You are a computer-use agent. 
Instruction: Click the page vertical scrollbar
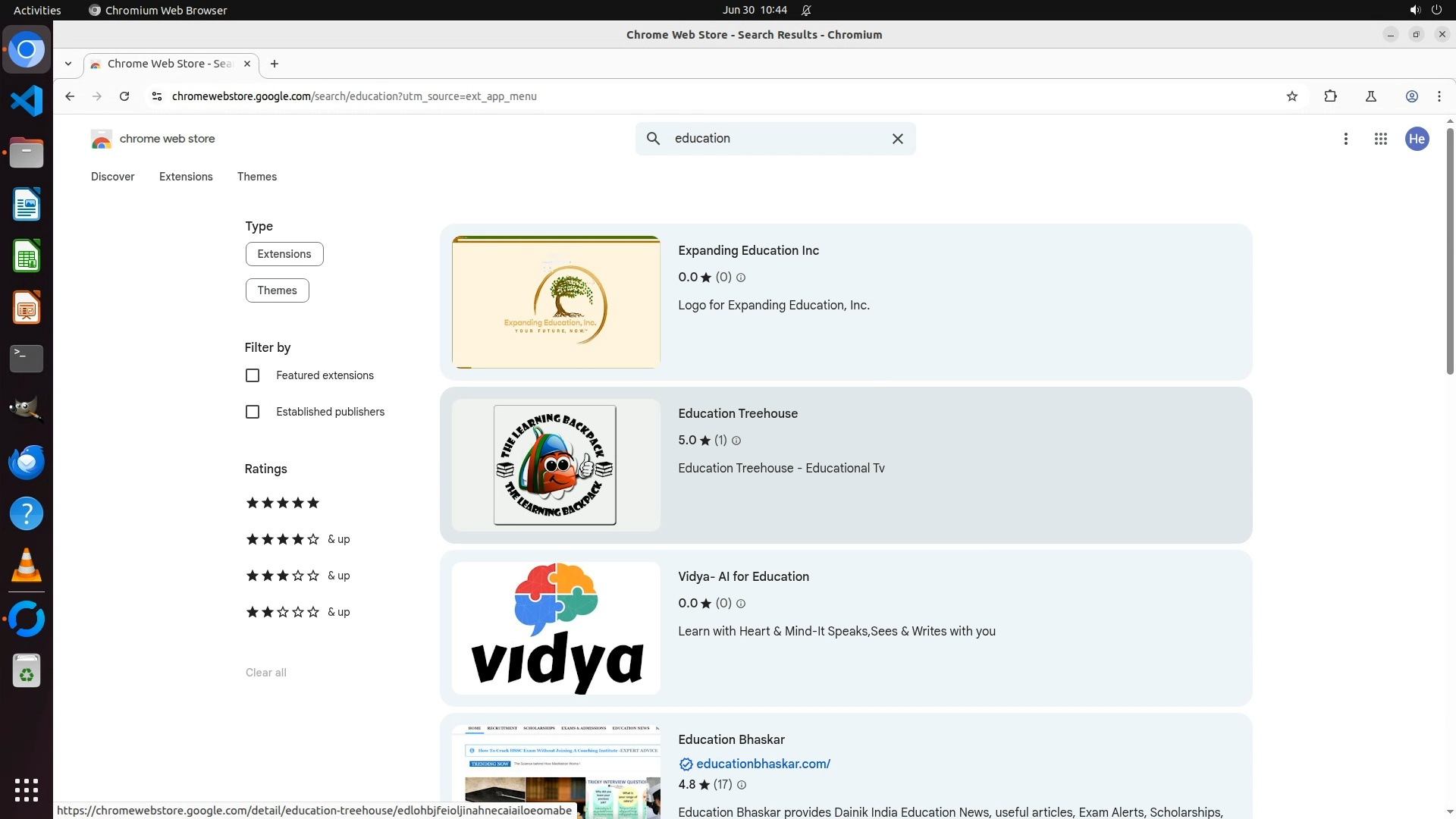[x=1450, y=250]
